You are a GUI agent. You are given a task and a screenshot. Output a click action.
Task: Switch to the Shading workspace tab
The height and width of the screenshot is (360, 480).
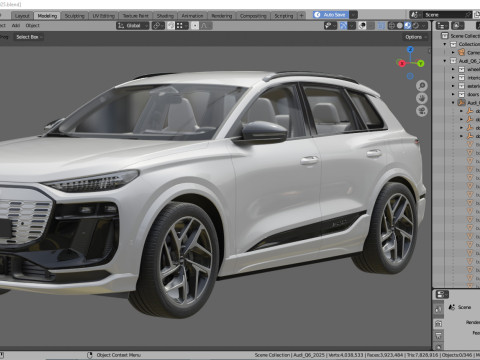pos(165,16)
